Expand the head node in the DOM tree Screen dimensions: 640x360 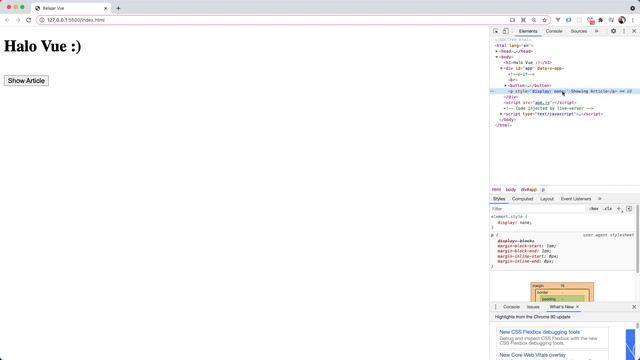(x=497, y=51)
